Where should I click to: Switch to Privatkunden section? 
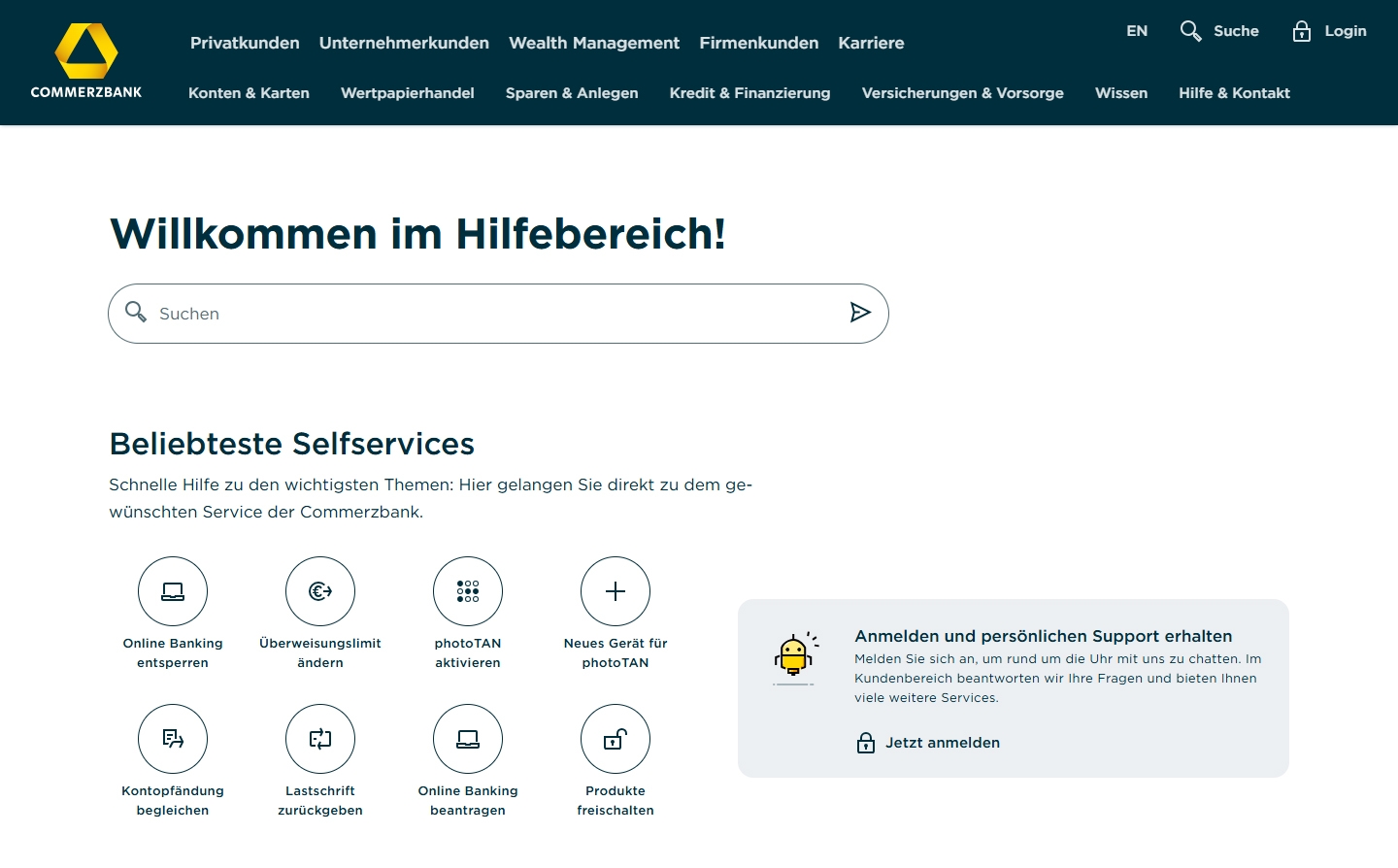click(x=245, y=43)
